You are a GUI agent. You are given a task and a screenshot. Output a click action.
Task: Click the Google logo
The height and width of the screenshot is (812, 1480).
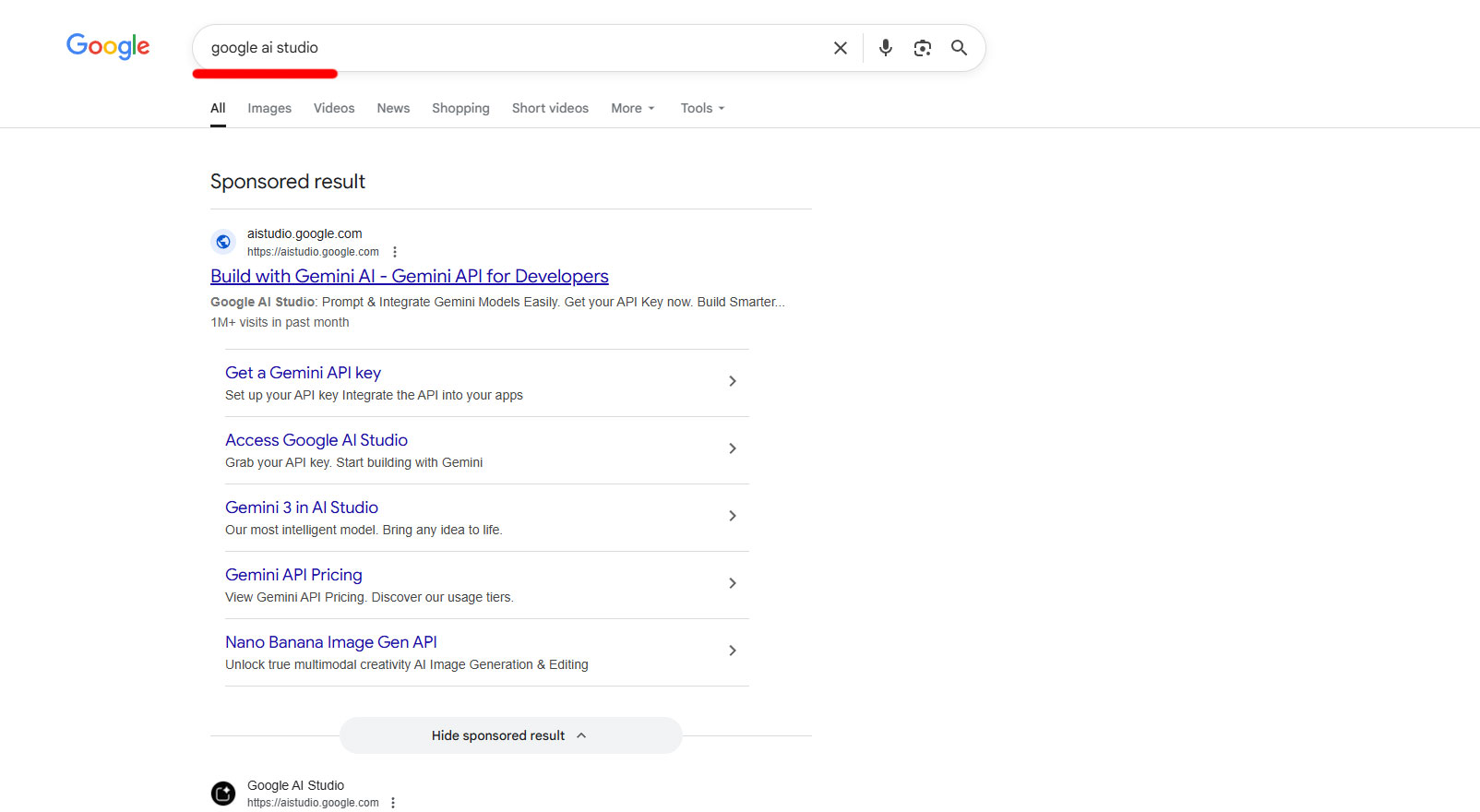tap(108, 46)
